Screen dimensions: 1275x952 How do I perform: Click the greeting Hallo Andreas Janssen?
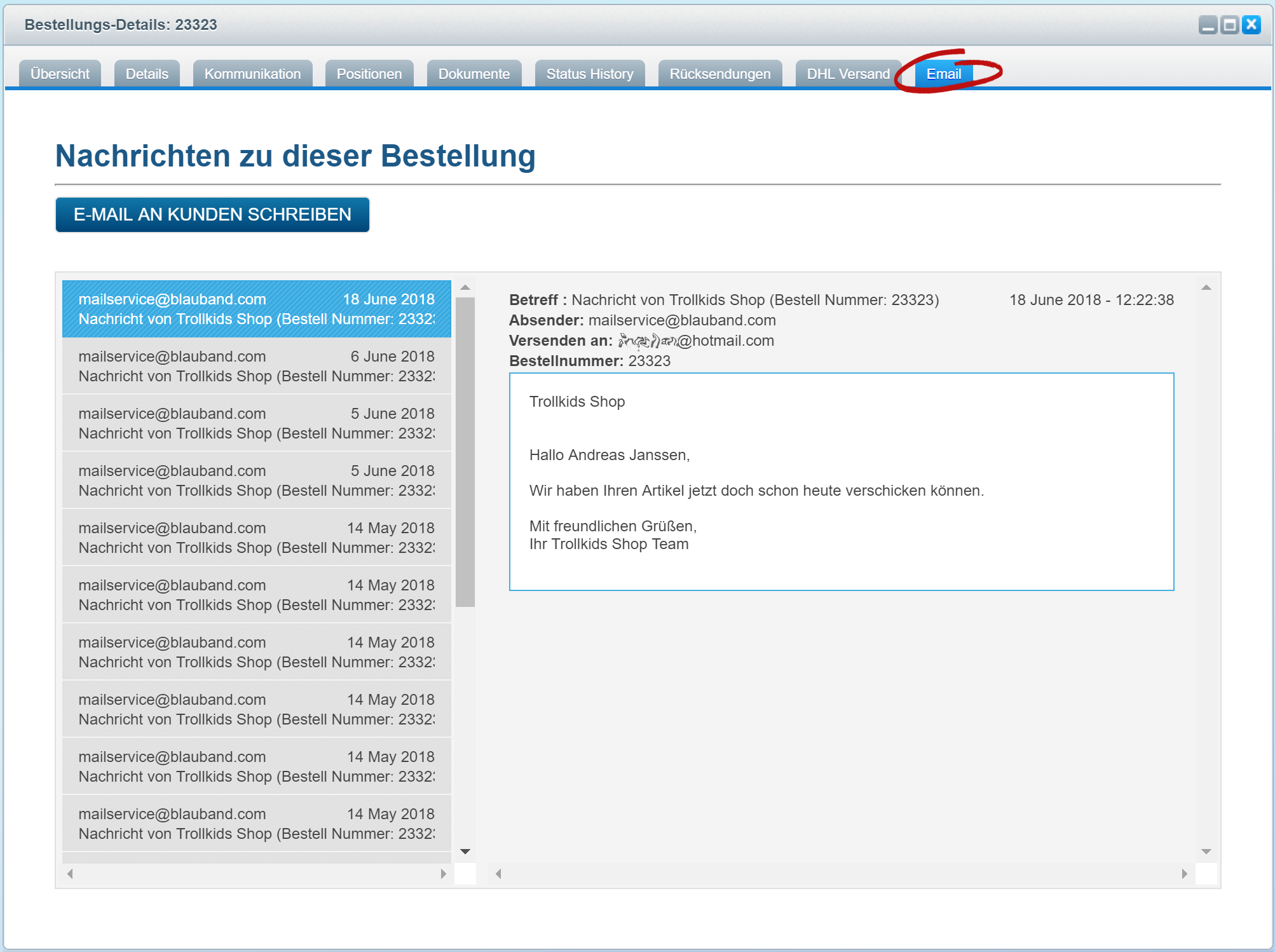tap(610, 455)
